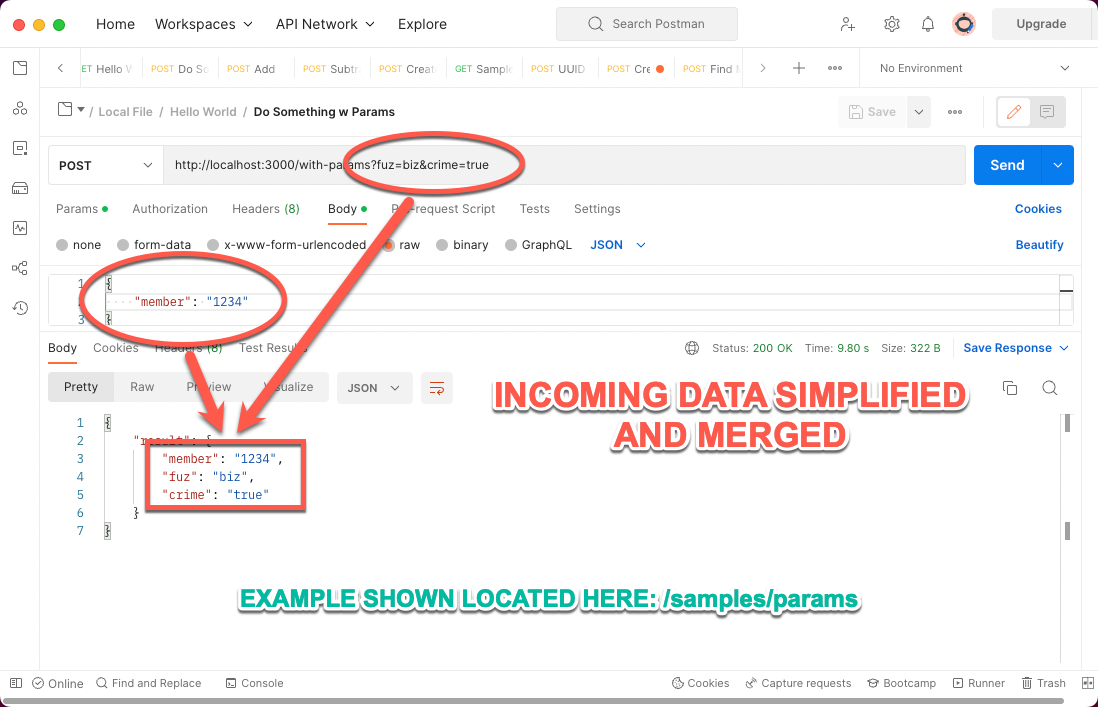Open the GET Sample request tab
Screen dimensions: 1098x707
(x=484, y=69)
